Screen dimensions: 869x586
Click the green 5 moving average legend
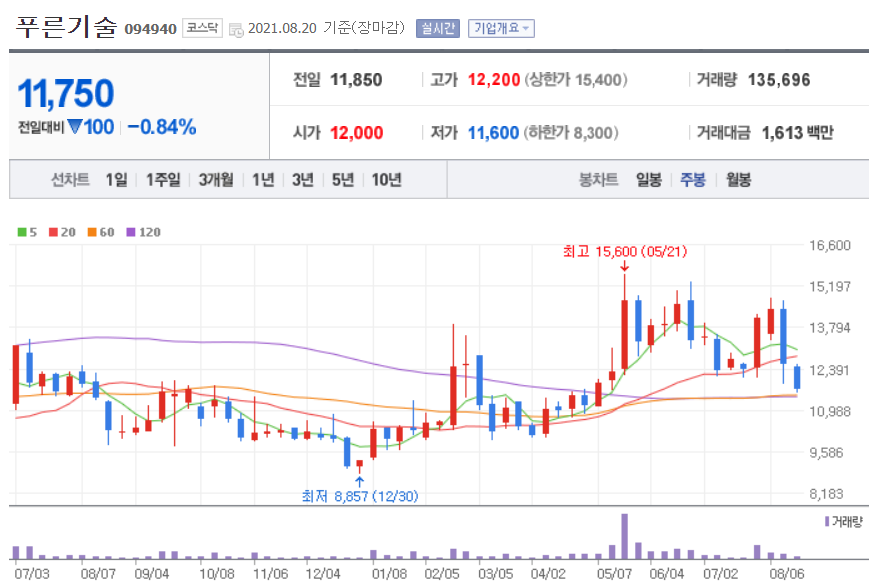tap(28, 232)
